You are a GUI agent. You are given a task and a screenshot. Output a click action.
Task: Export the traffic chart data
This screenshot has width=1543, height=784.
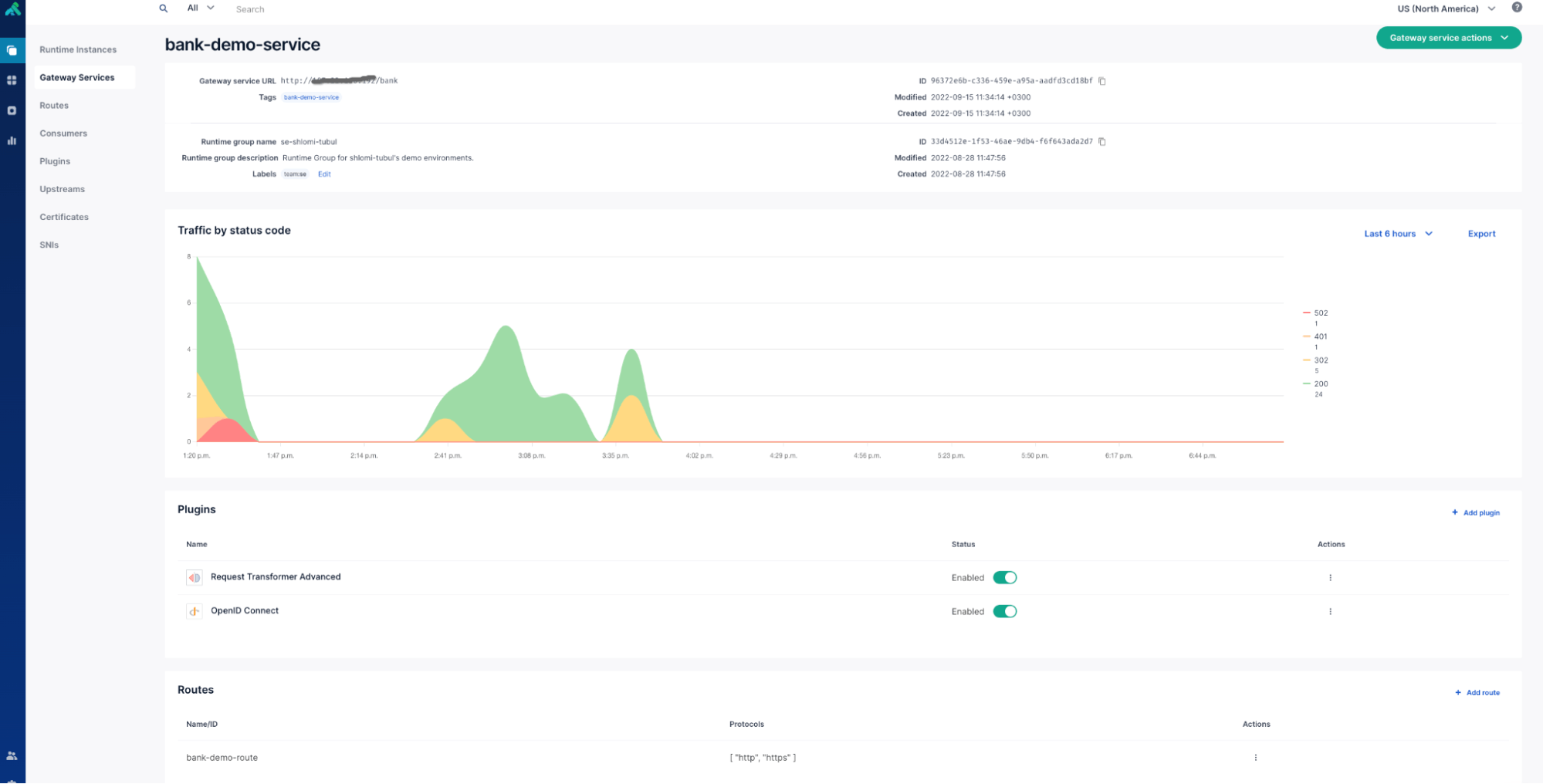pyautogui.click(x=1480, y=234)
